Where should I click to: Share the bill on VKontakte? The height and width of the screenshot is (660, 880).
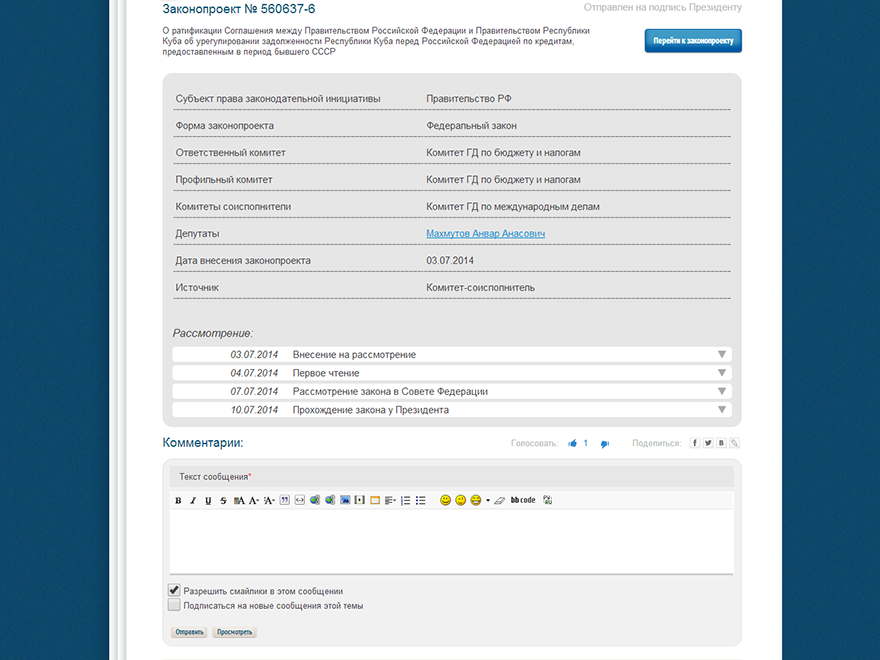point(721,443)
